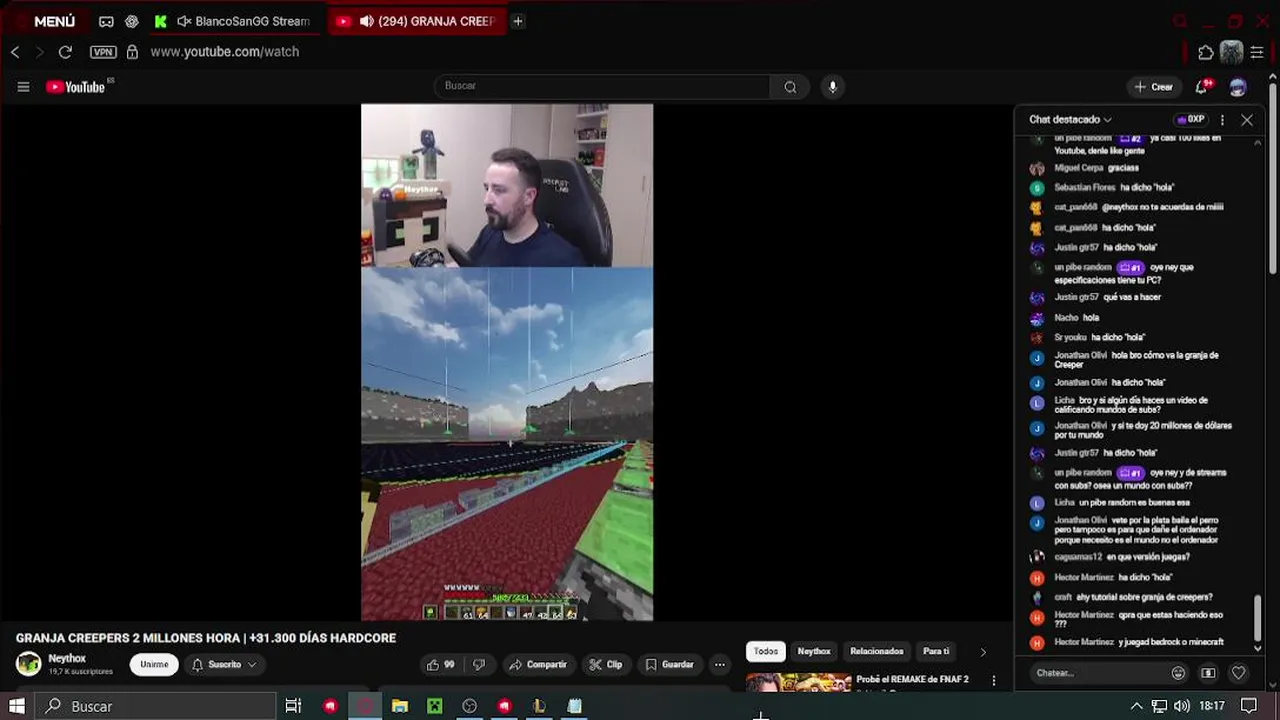Focus the address bar www.youtube.com/watch
The width and height of the screenshot is (1280, 720).
tap(225, 52)
